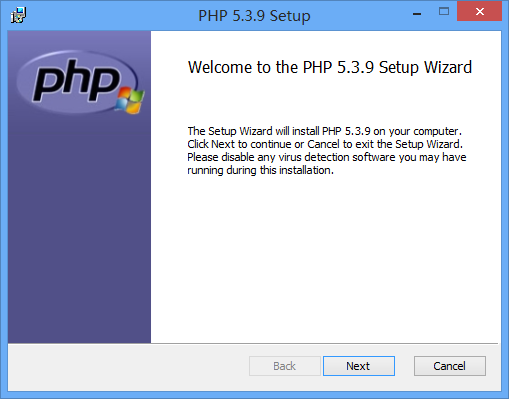Click the PHP logo in the sidebar banner

(x=80, y=82)
